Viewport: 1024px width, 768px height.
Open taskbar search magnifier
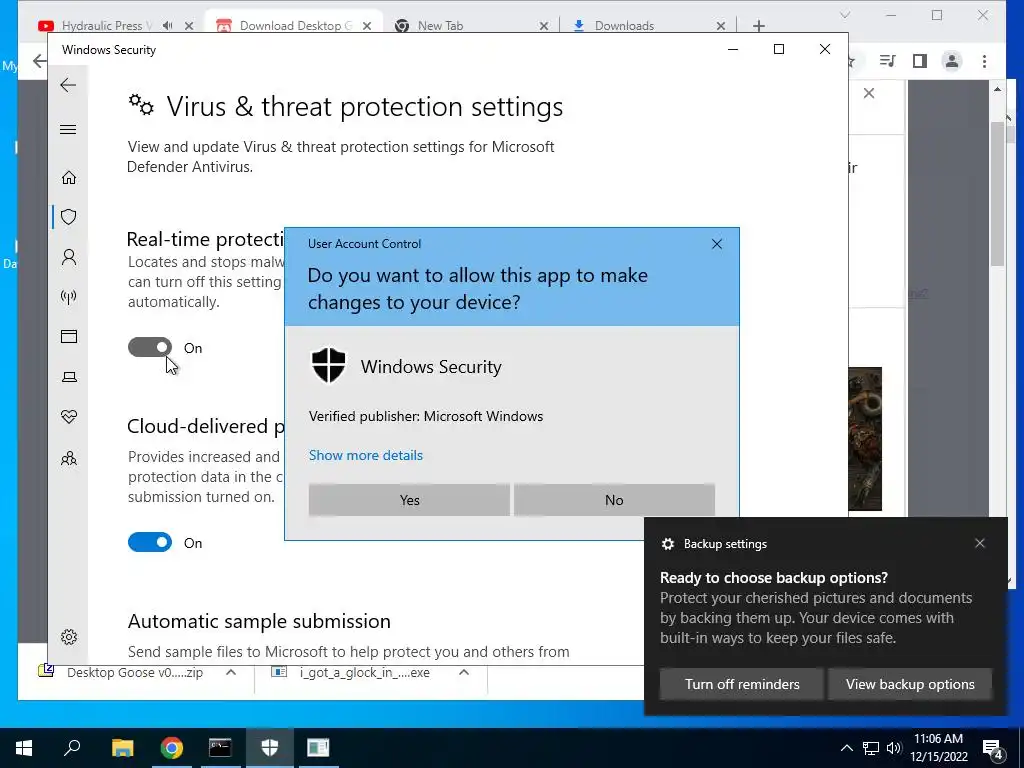pyautogui.click(x=72, y=748)
